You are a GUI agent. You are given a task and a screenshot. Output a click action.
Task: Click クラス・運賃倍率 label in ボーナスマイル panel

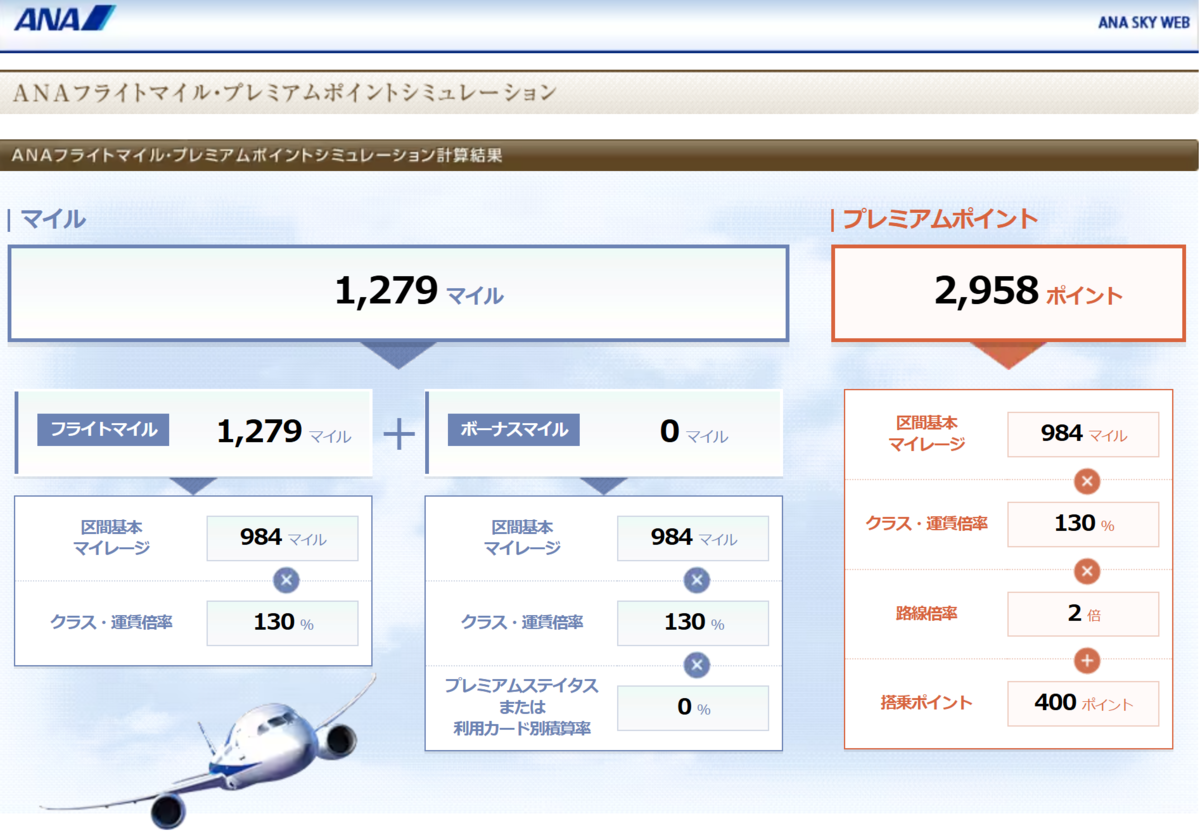pyautogui.click(x=522, y=622)
